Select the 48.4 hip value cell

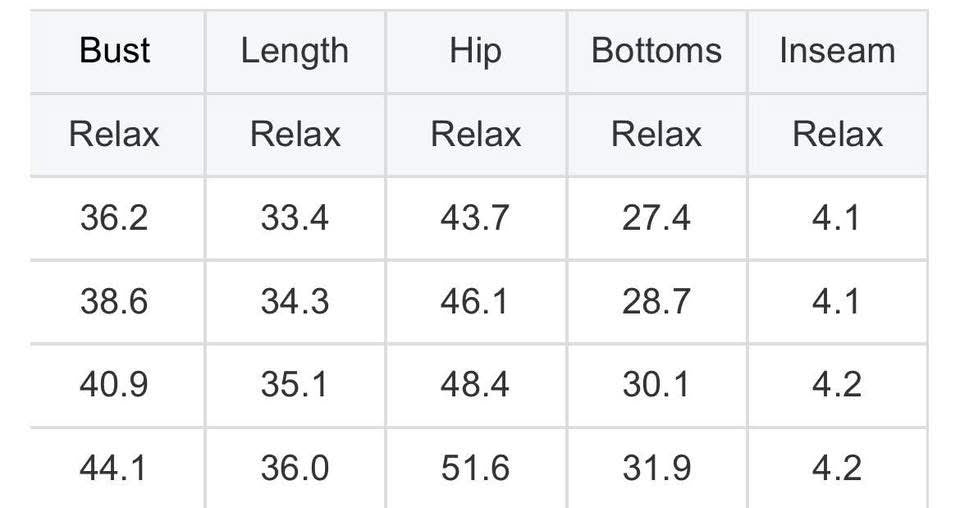[x=475, y=385]
